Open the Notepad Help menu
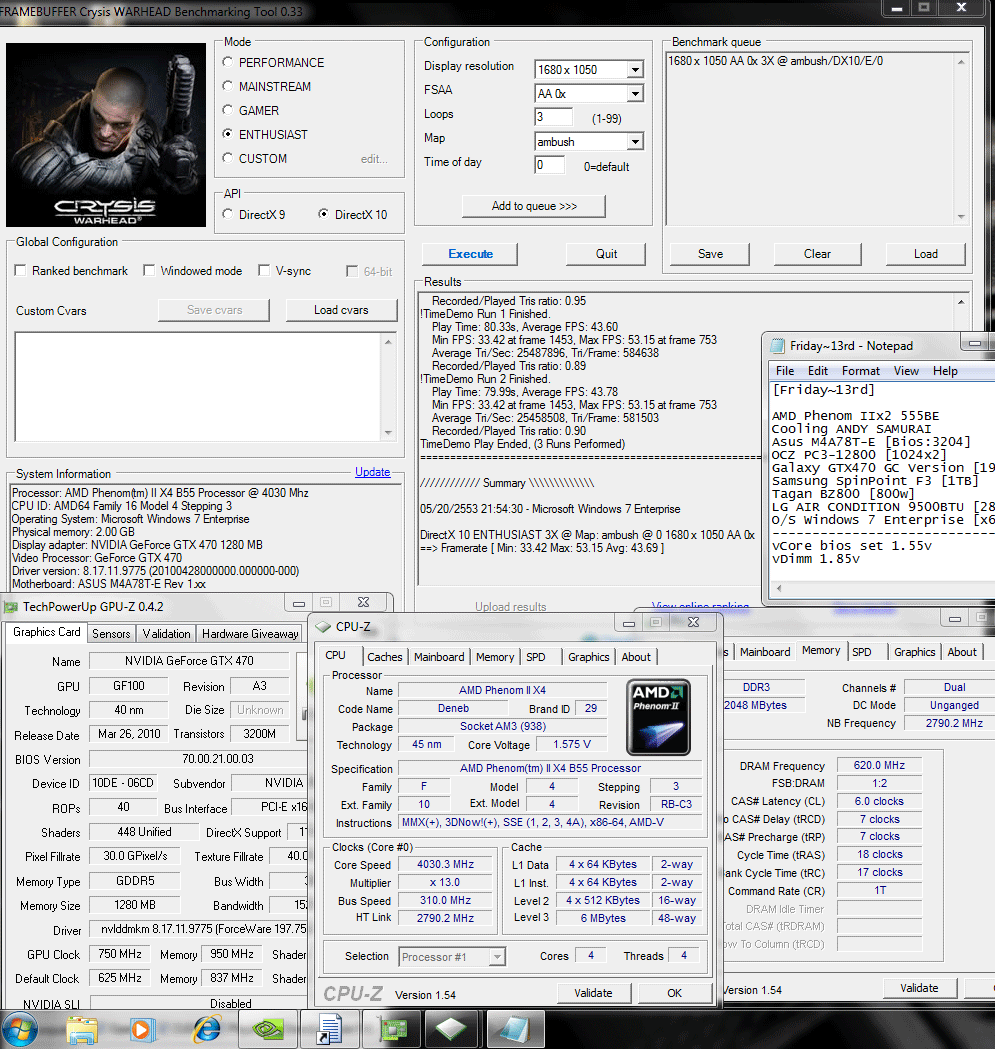 pos(945,371)
